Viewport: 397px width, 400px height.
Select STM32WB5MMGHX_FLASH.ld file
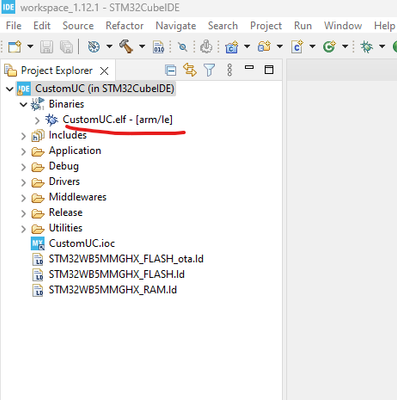[117, 274]
